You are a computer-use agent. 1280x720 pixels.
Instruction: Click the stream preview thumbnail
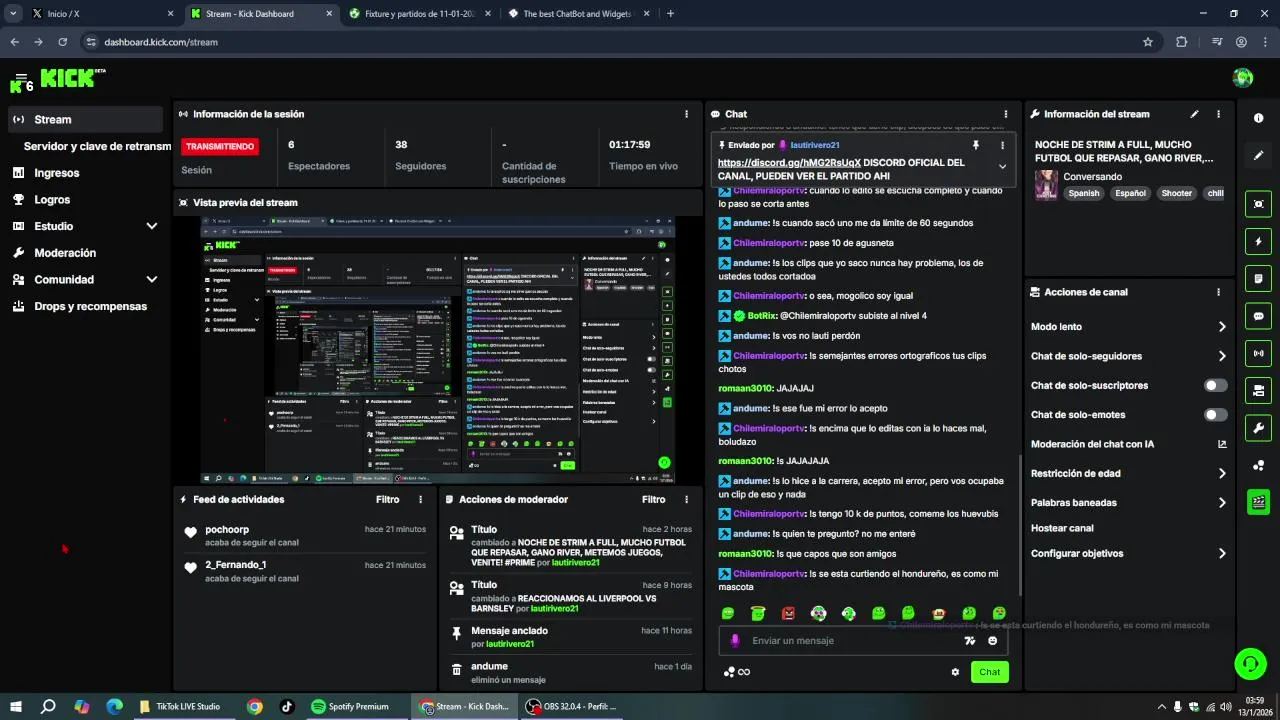(438, 350)
